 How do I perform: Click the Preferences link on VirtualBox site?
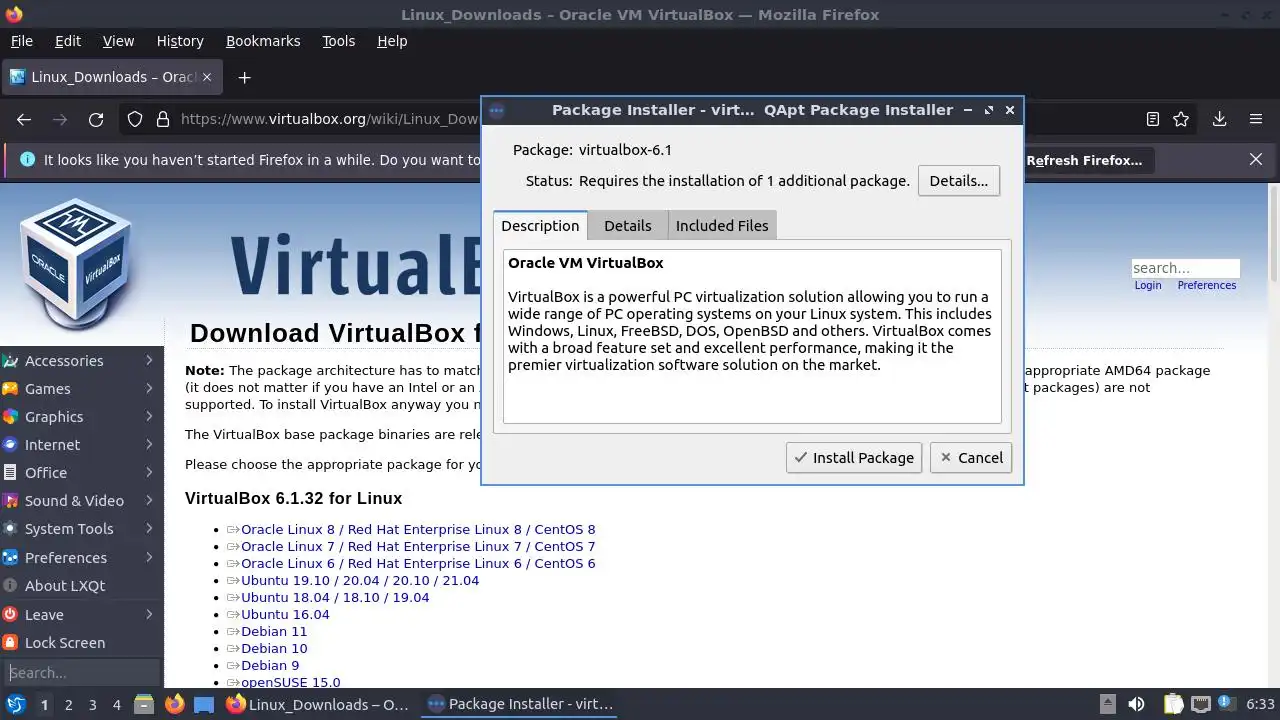(x=1207, y=285)
